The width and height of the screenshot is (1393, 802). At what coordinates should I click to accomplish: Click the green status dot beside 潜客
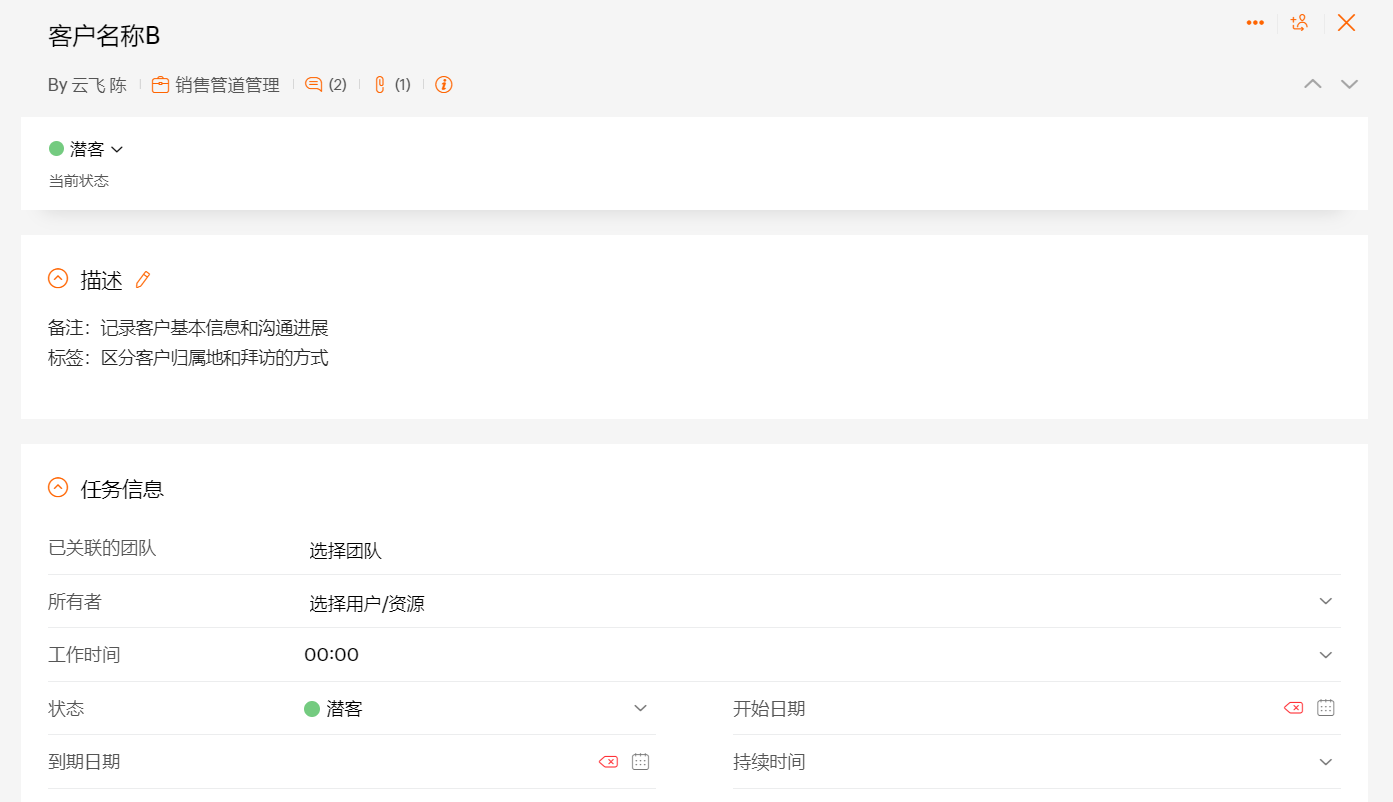point(57,148)
